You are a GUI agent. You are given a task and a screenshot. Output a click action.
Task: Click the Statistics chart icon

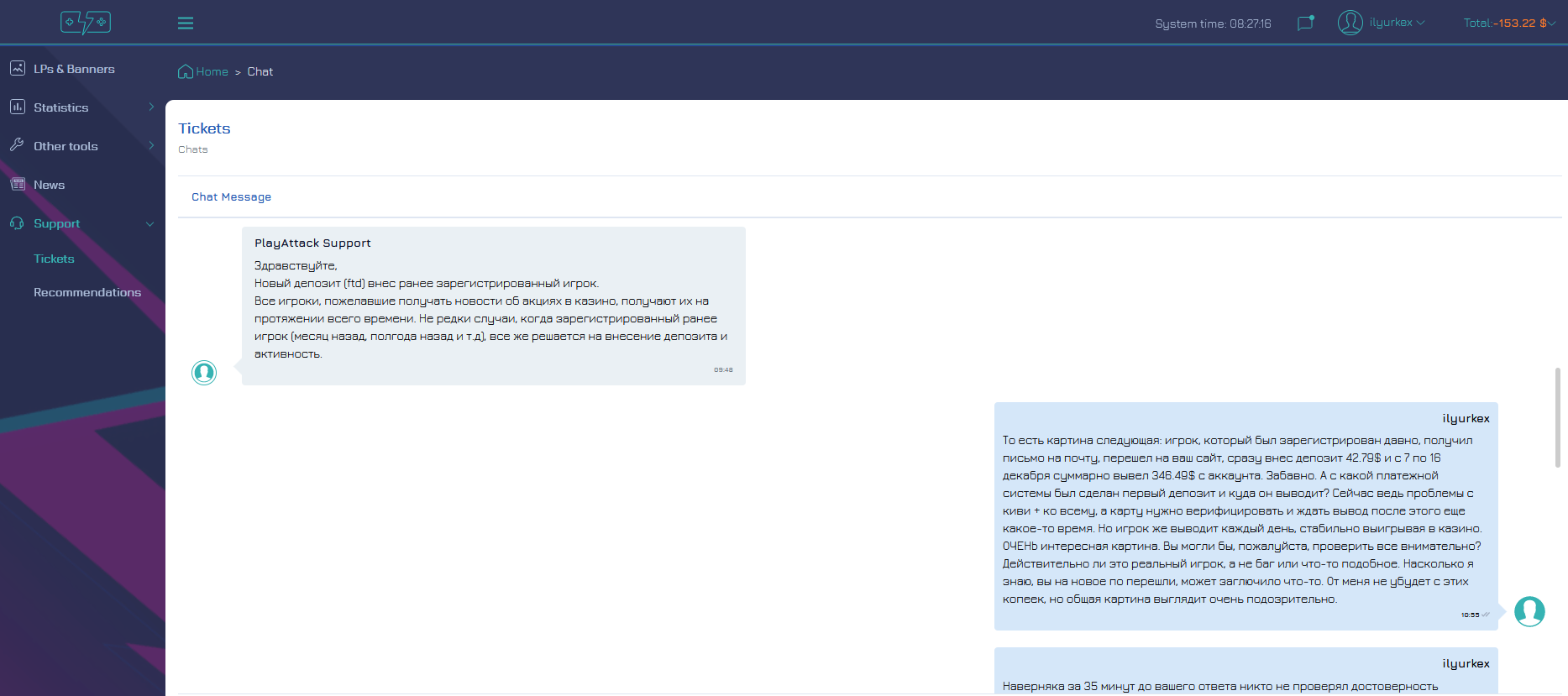[x=18, y=107]
